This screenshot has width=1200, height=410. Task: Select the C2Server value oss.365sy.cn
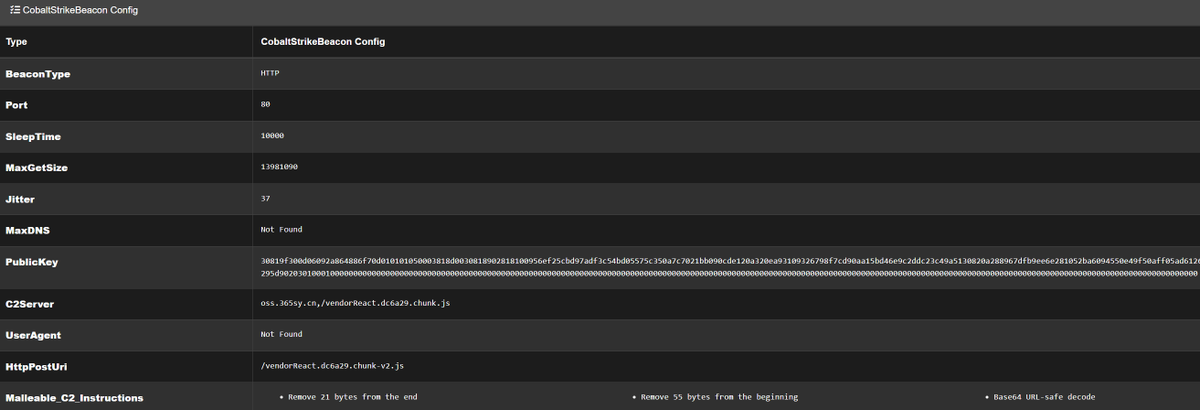[x=355, y=302]
